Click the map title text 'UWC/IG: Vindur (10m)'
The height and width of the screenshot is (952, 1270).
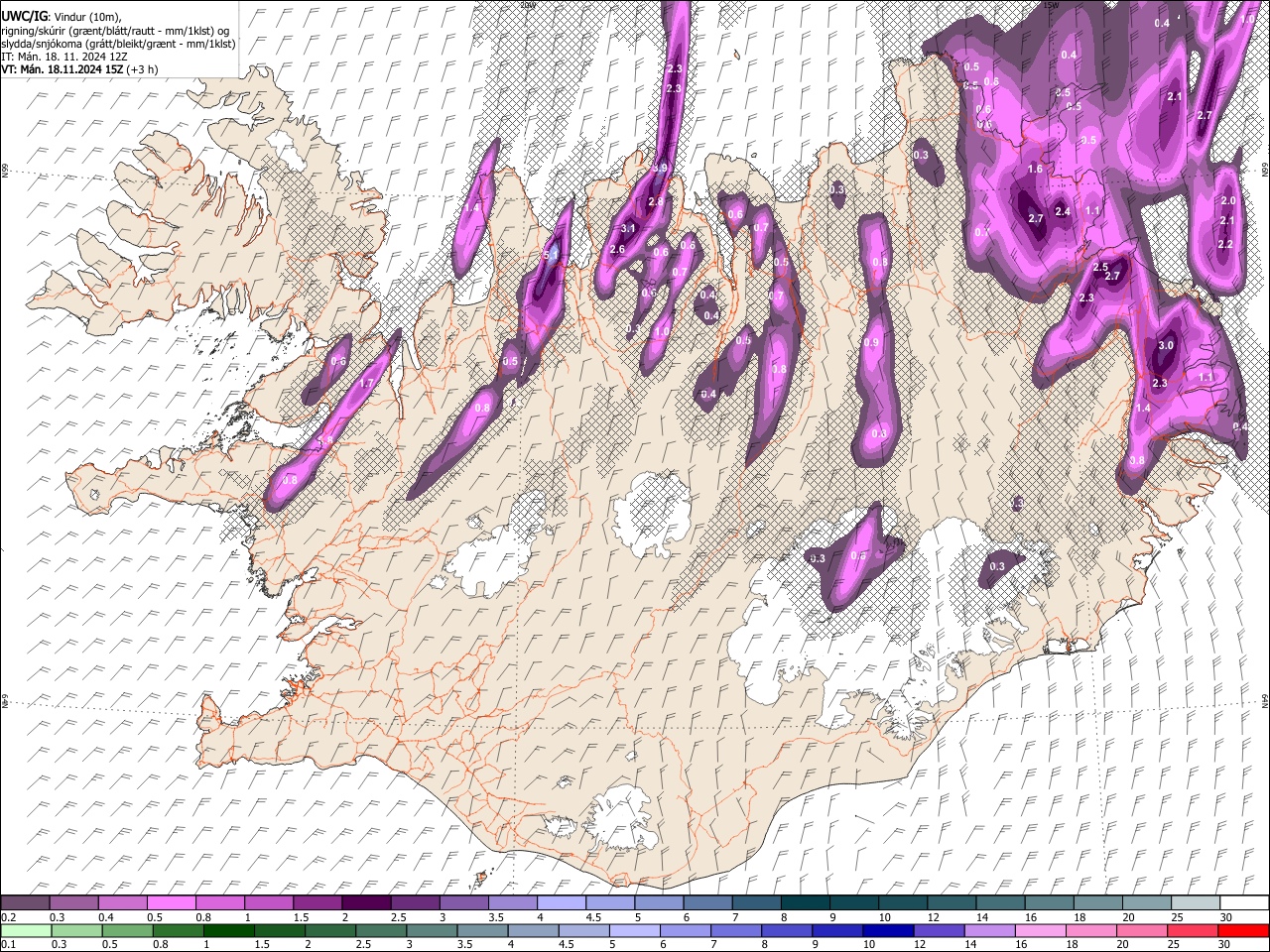(x=62, y=17)
